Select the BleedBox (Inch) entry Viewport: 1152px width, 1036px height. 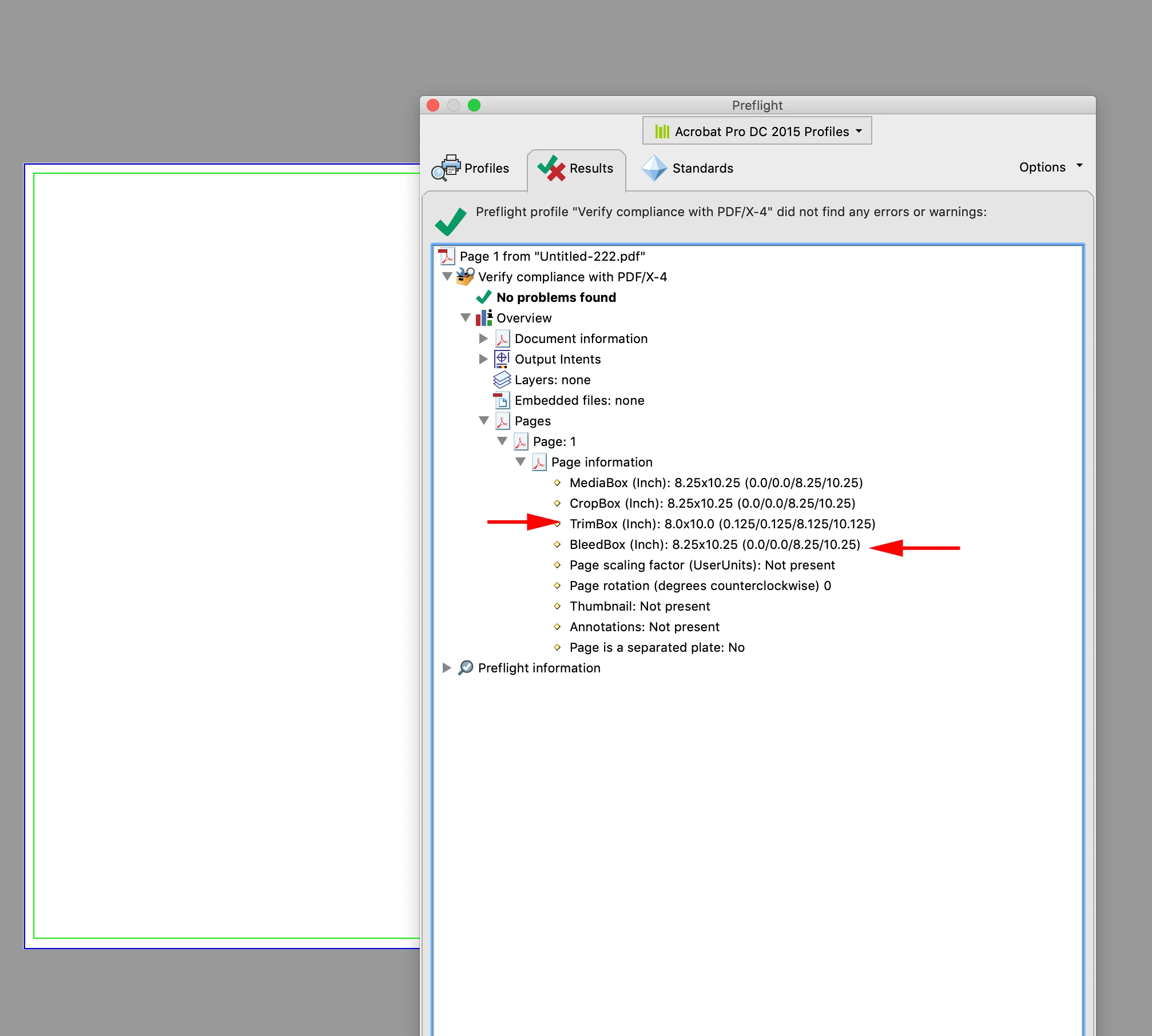714,544
